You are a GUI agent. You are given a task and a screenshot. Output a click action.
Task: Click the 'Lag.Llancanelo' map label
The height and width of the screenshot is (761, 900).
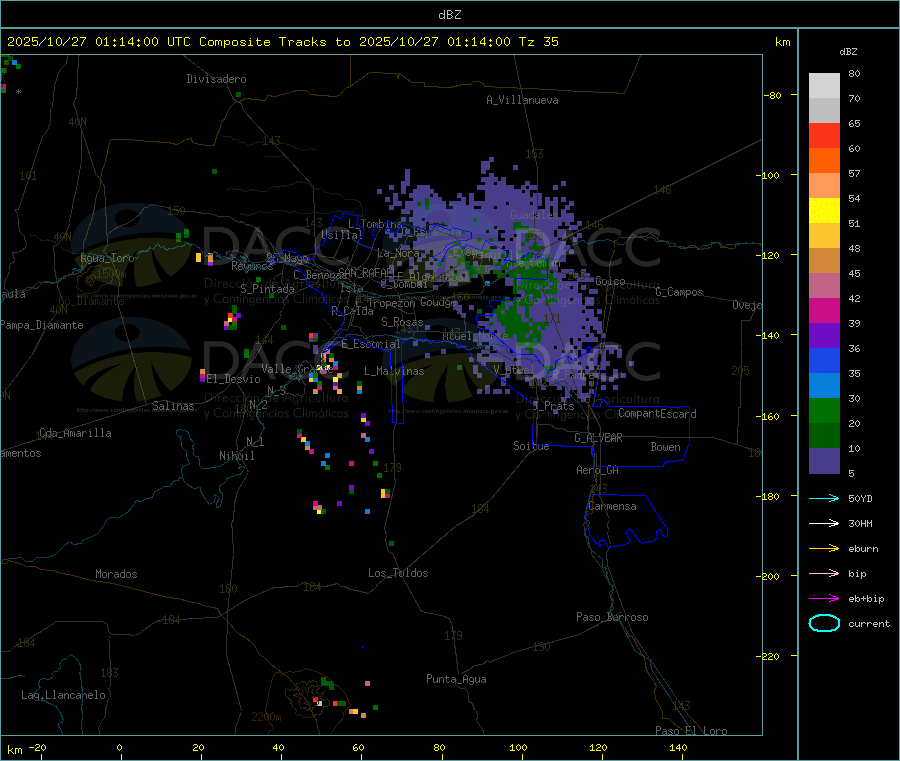pos(64,695)
